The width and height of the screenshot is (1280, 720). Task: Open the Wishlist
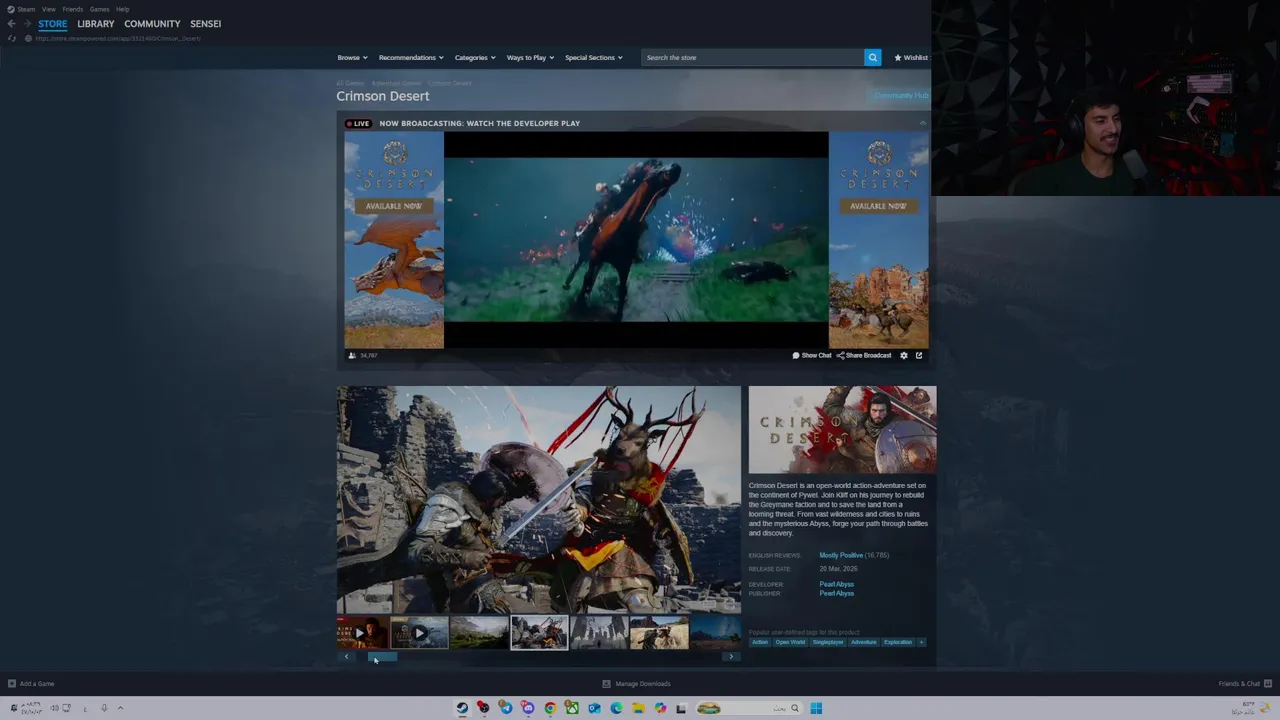(x=911, y=57)
